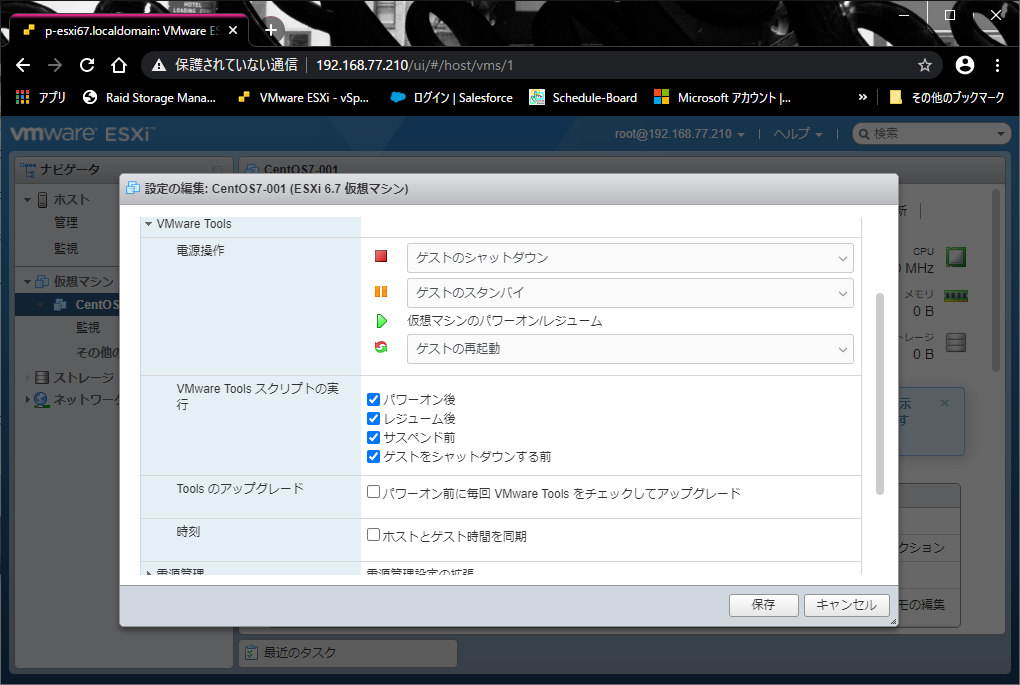Screen dimensions: 1020x685
Task: Open the Schedule-Board bookmark
Action: 583,98
